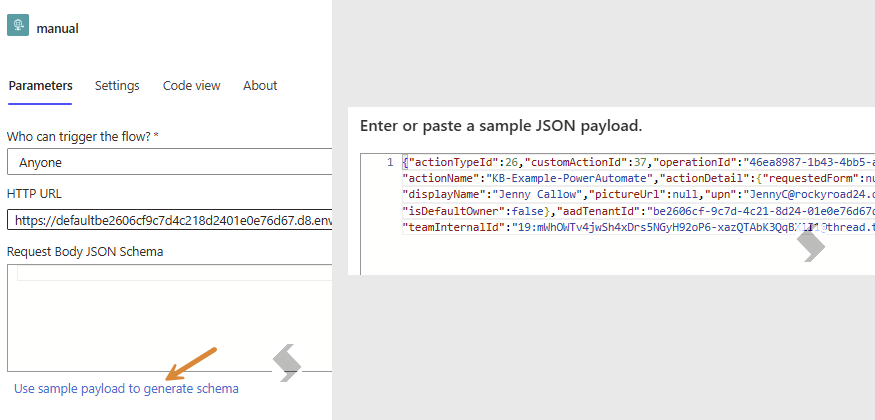Click inside Request Body JSON Schema box
This screenshot has width=875, height=420.
170,318
